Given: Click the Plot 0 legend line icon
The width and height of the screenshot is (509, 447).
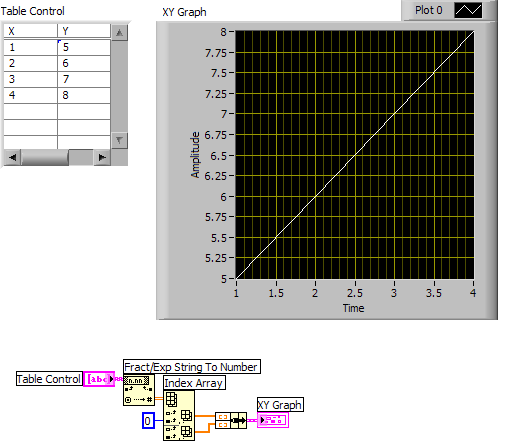Looking at the screenshot, I should coord(468,10).
